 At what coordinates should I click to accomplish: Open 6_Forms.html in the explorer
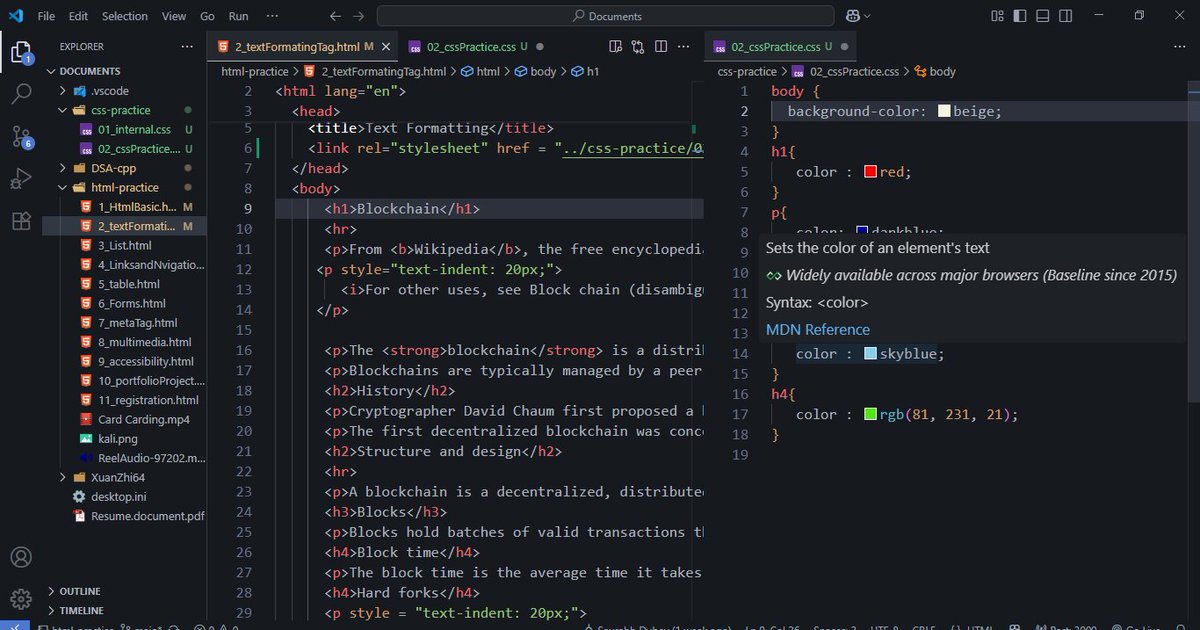[x=131, y=304]
